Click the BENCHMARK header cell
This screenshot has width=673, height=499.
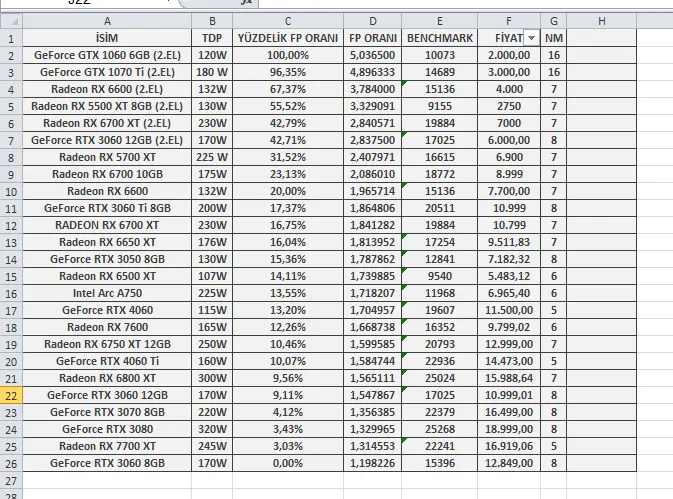point(440,38)
